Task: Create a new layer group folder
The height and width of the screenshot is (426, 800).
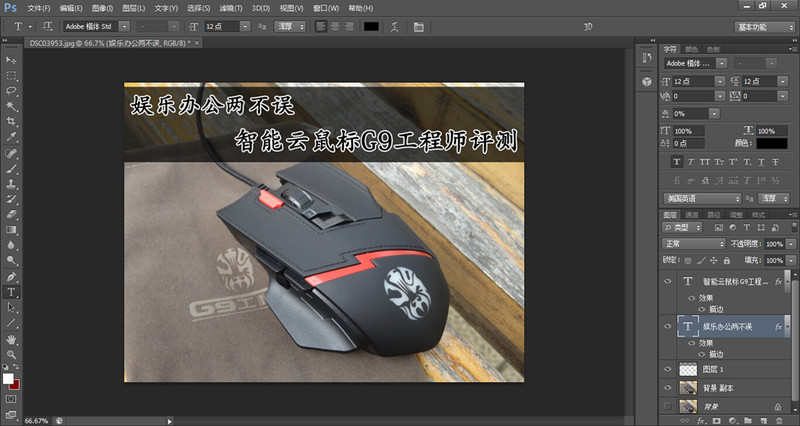Action: (x=748, y=420)
